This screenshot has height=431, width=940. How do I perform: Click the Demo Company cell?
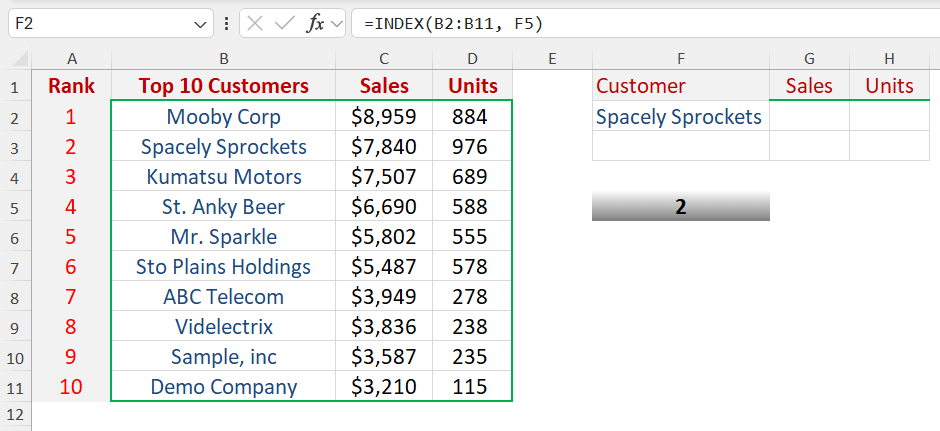coord(223,387)
